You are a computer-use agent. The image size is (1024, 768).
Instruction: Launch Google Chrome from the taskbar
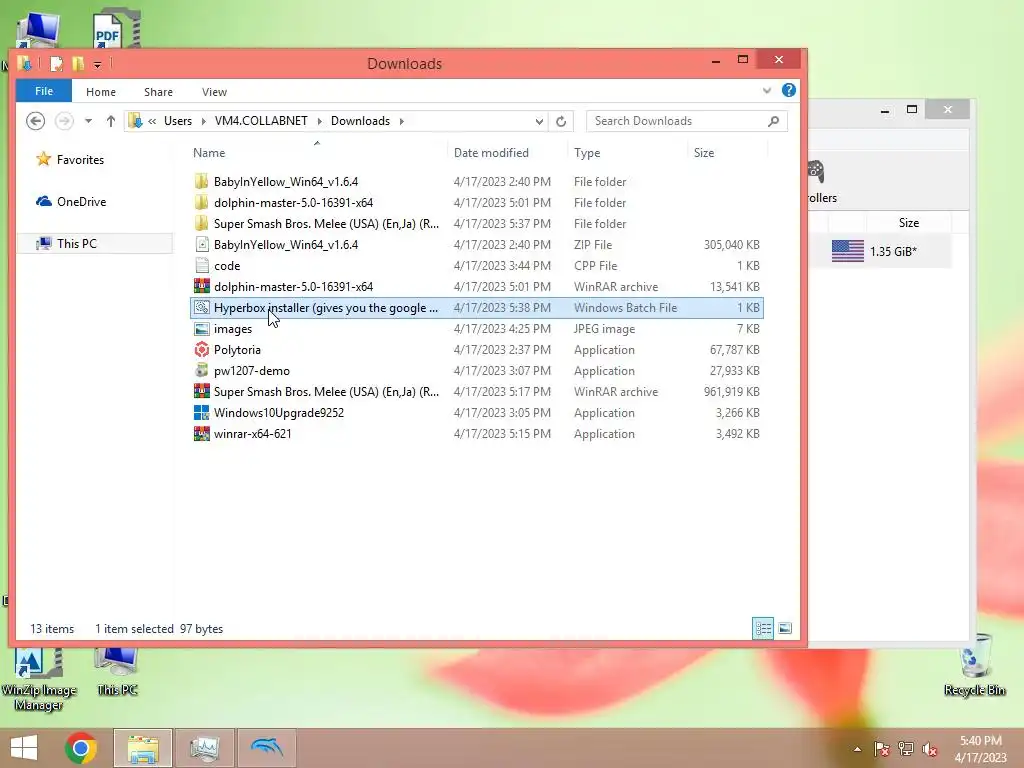tap(81, 748)
